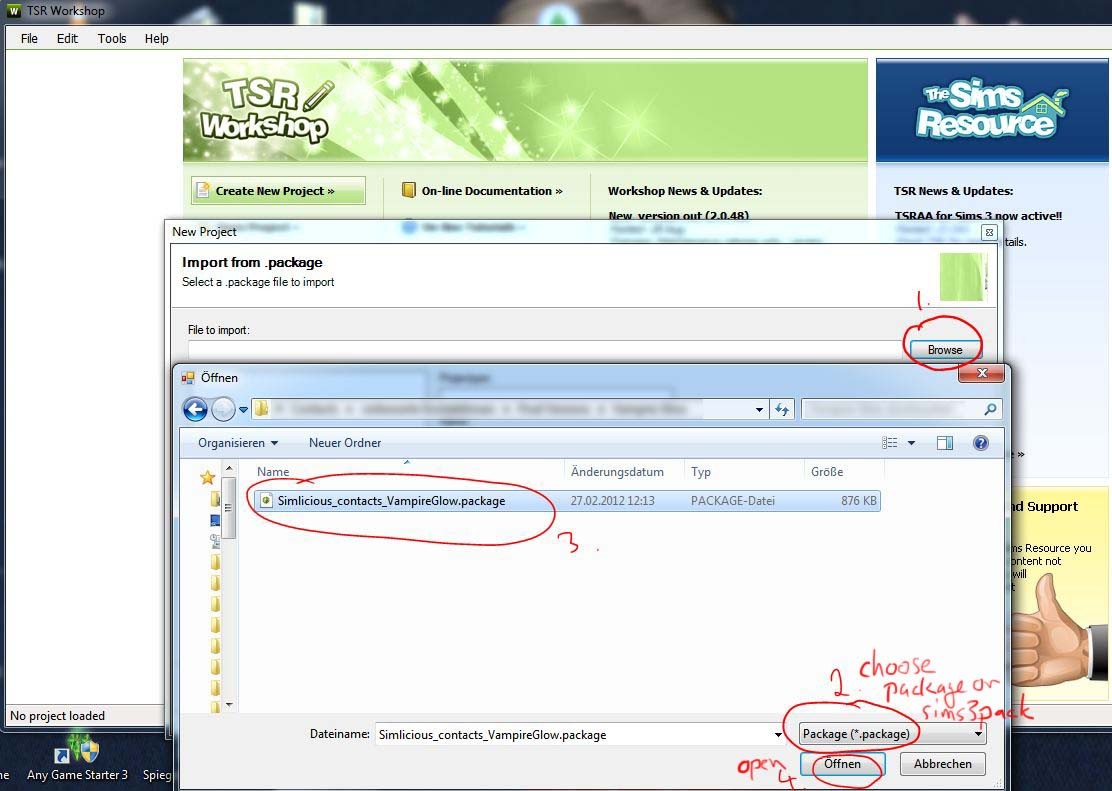Click the search magnifier icon in Öffnen dialog
The height and width of the screenshot is (791, 1112).
pyautogui.click(x=990, y=409)
